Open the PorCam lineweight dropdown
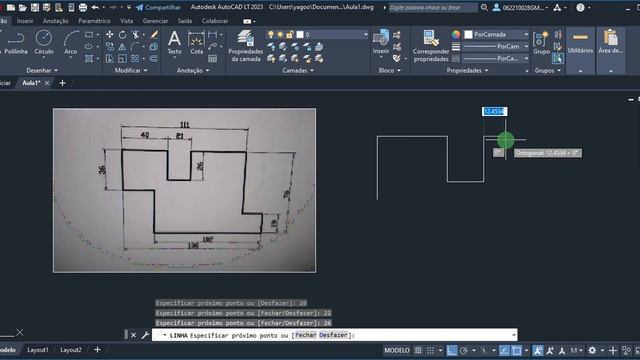This screenshot has height=360, width=640. (526, 47)
